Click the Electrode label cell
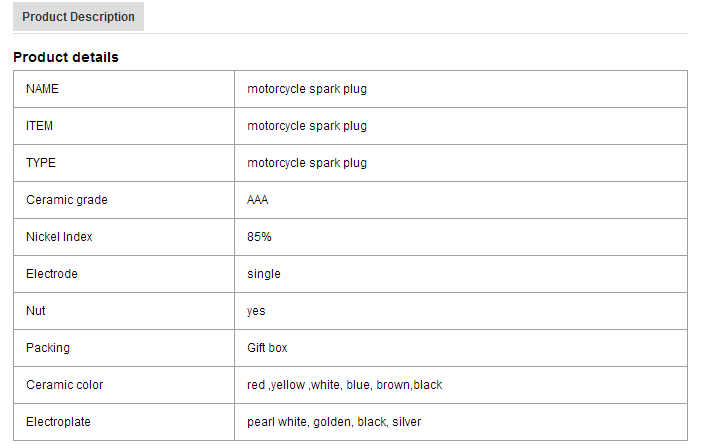This screenshot has width=704, height=448. click(x=51, y=274)
